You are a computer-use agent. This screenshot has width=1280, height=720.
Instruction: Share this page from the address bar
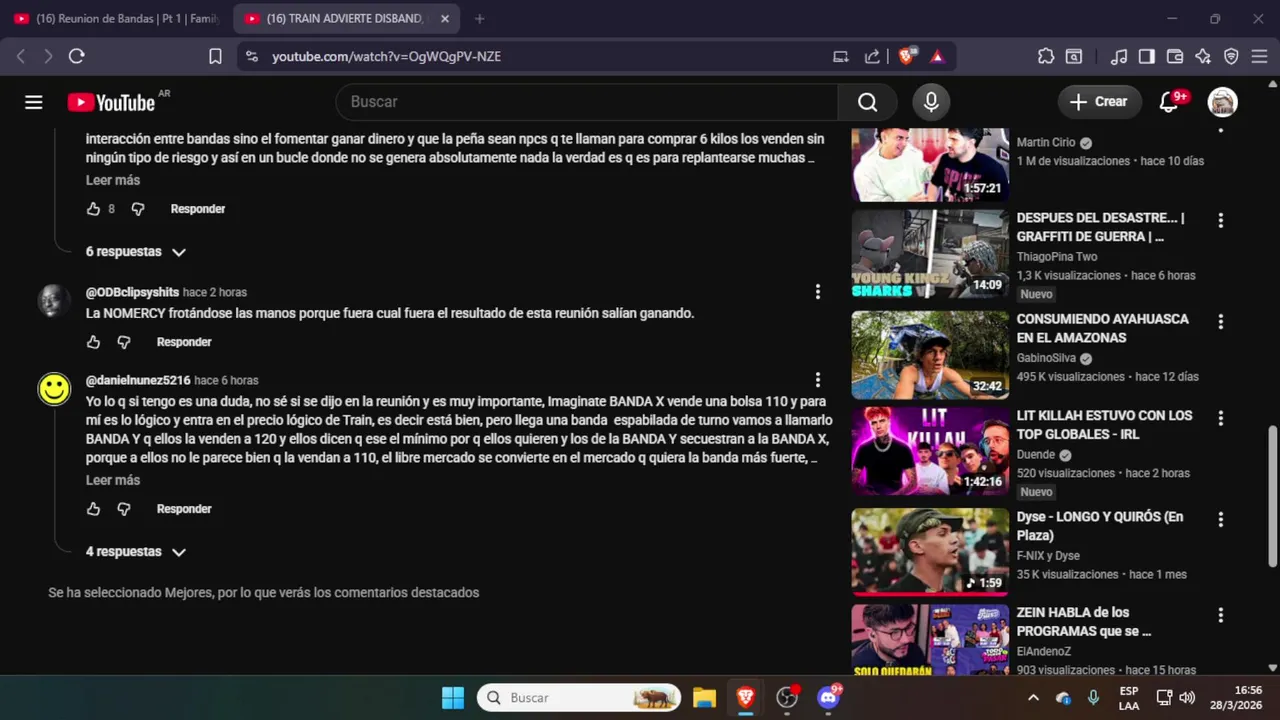click(872, 57)
